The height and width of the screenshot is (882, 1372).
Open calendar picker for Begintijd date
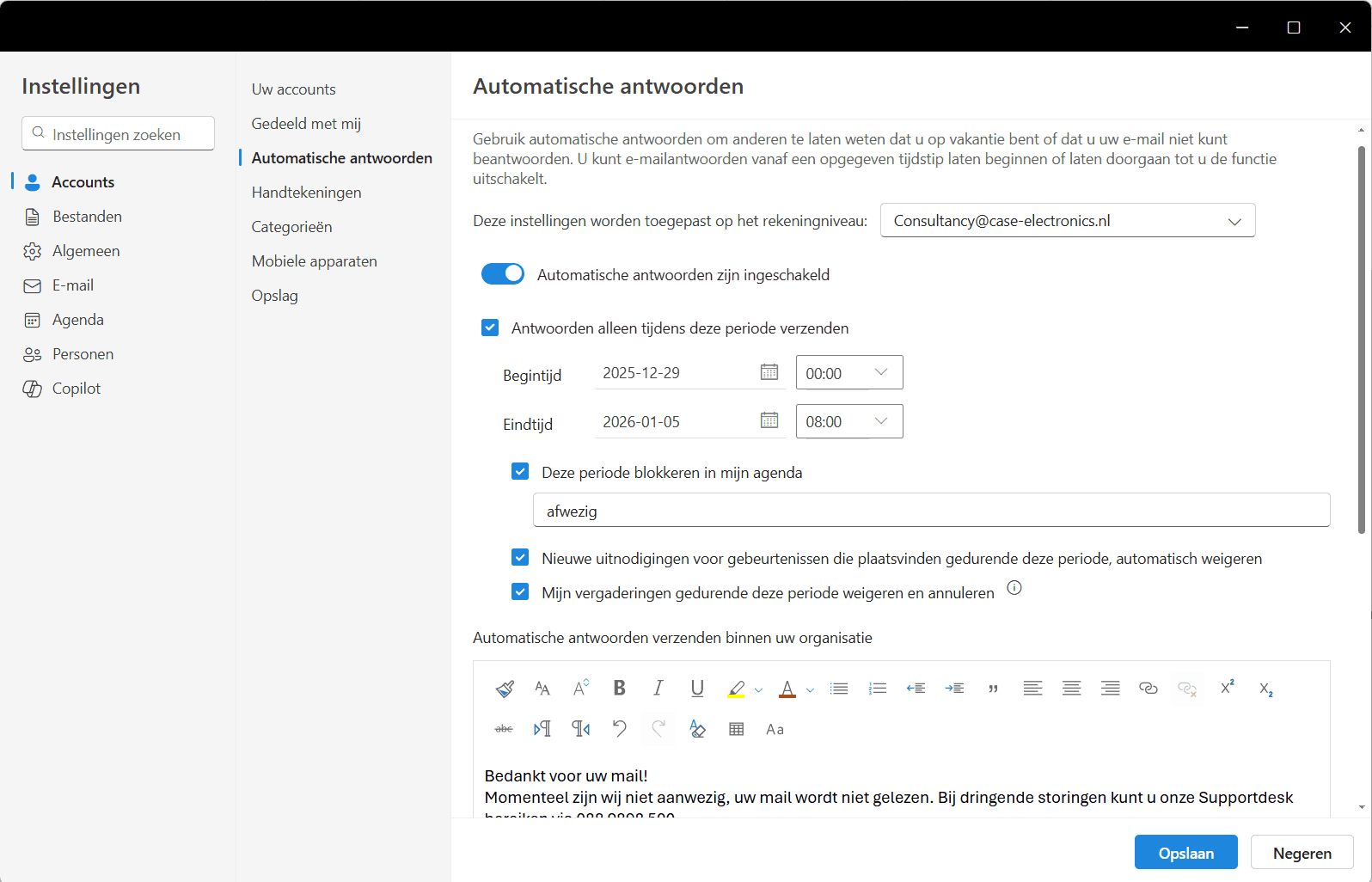tap(769, 372)
